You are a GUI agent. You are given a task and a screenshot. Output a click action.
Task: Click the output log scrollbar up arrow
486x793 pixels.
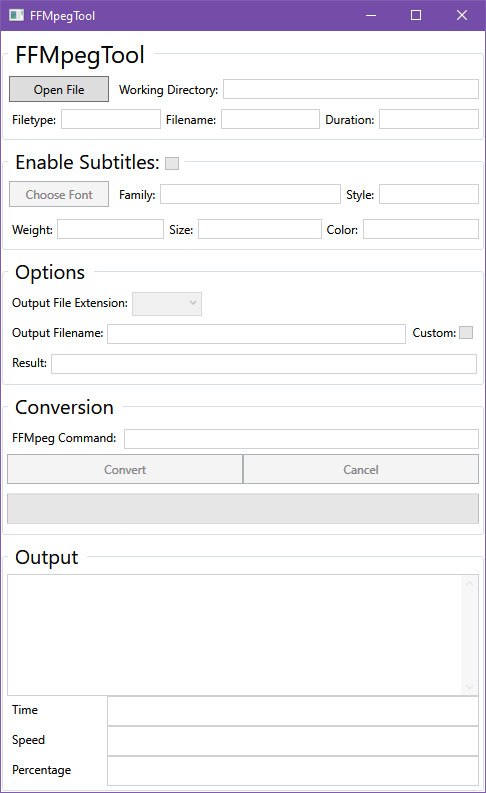pos(469,584)
